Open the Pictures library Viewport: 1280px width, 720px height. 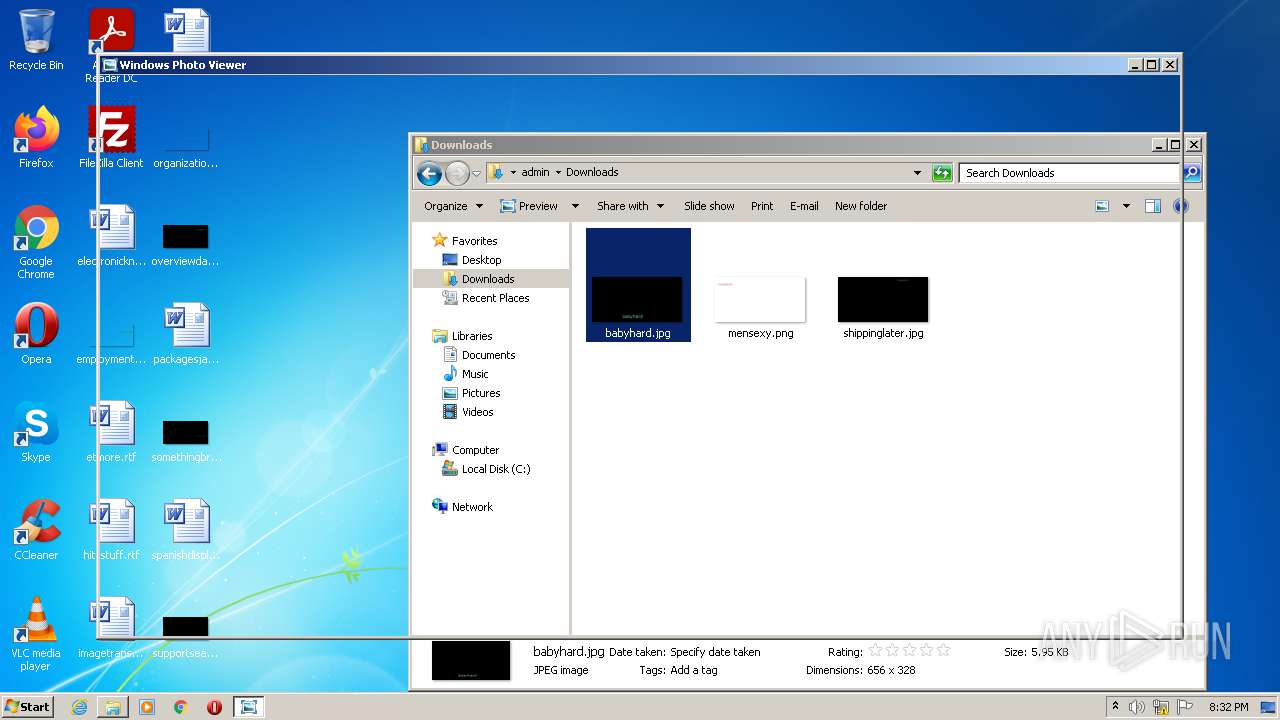point(481,393)
